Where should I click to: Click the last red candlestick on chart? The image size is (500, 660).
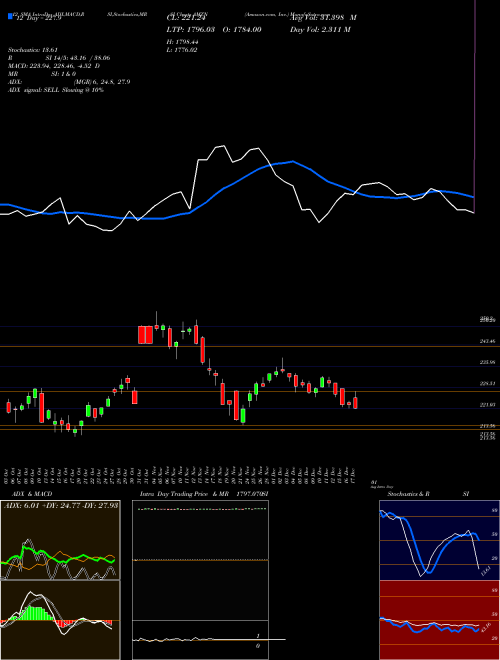[355, 402]
